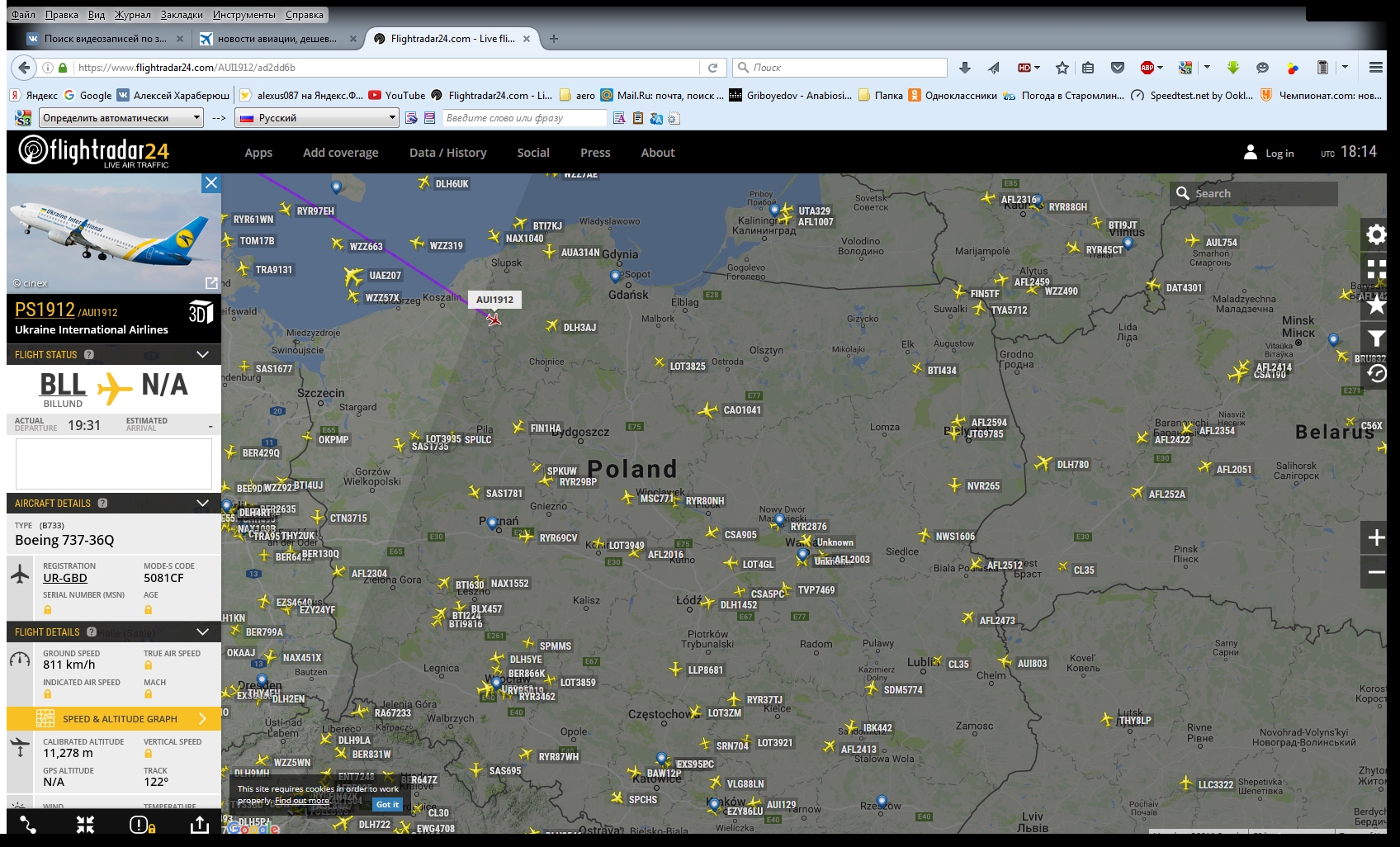Open the flight filter funnel
Image resolution: width=1400 pixels, height=847 pixels.
pyautogui.click(x=1375, y=338)
